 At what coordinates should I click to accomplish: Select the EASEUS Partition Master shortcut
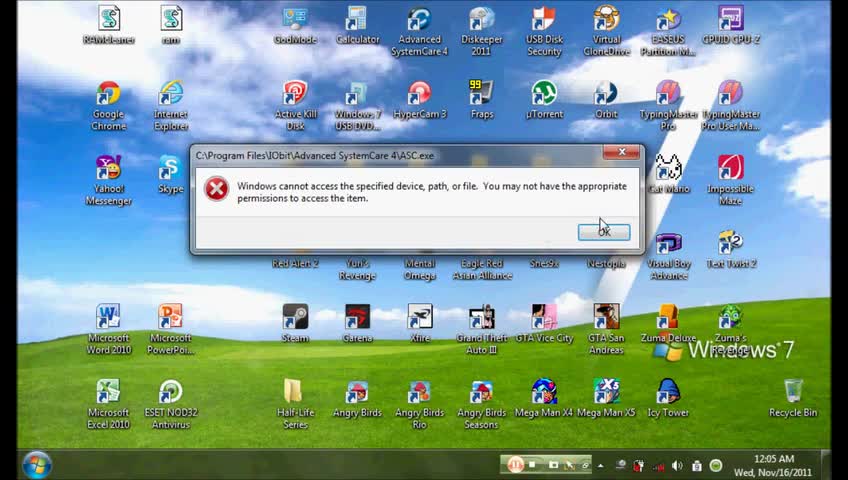point(668,31)
